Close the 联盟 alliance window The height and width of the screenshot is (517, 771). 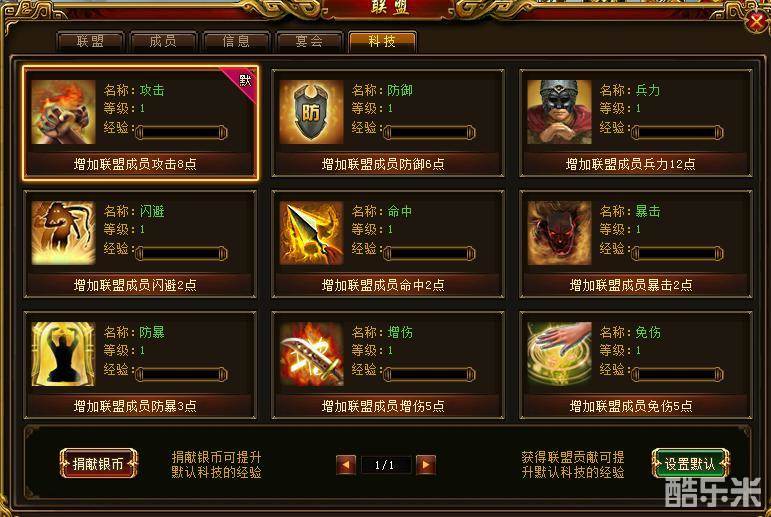click(x=756, y=22)
